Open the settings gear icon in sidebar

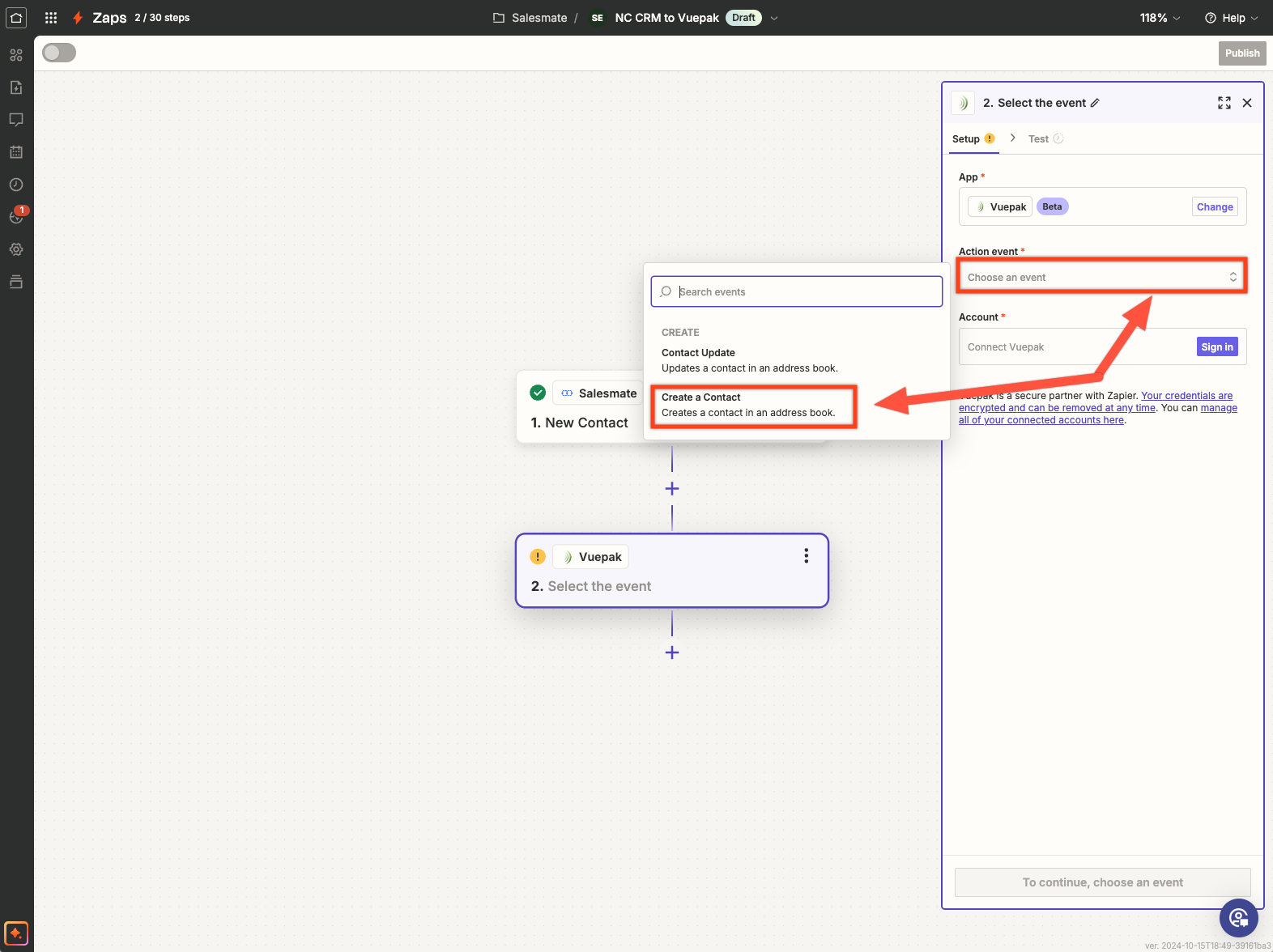pos(16,249)
